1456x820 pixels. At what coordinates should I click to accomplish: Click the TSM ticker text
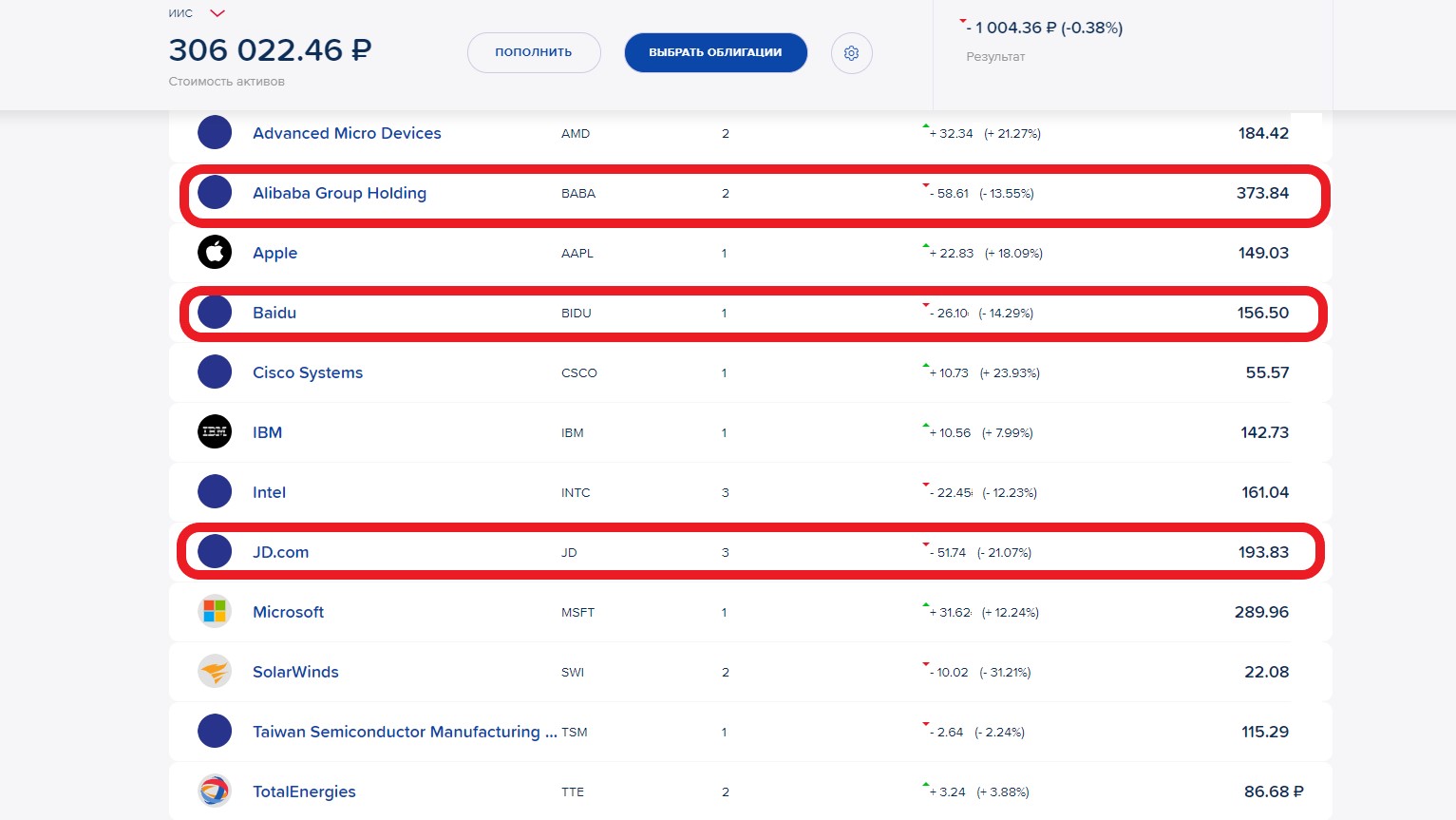coord(575,733)
